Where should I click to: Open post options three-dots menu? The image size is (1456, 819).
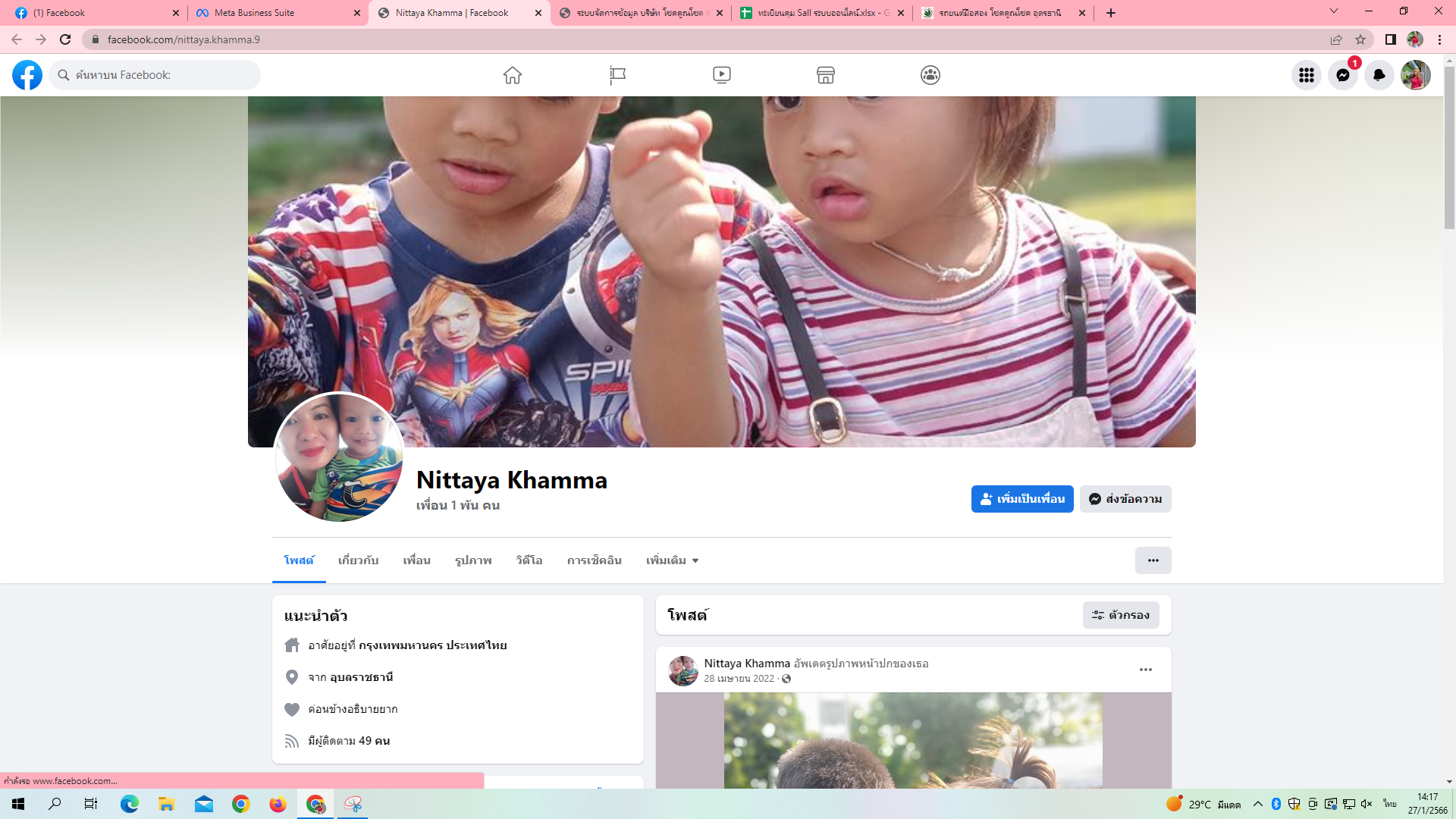(1146, 670)
